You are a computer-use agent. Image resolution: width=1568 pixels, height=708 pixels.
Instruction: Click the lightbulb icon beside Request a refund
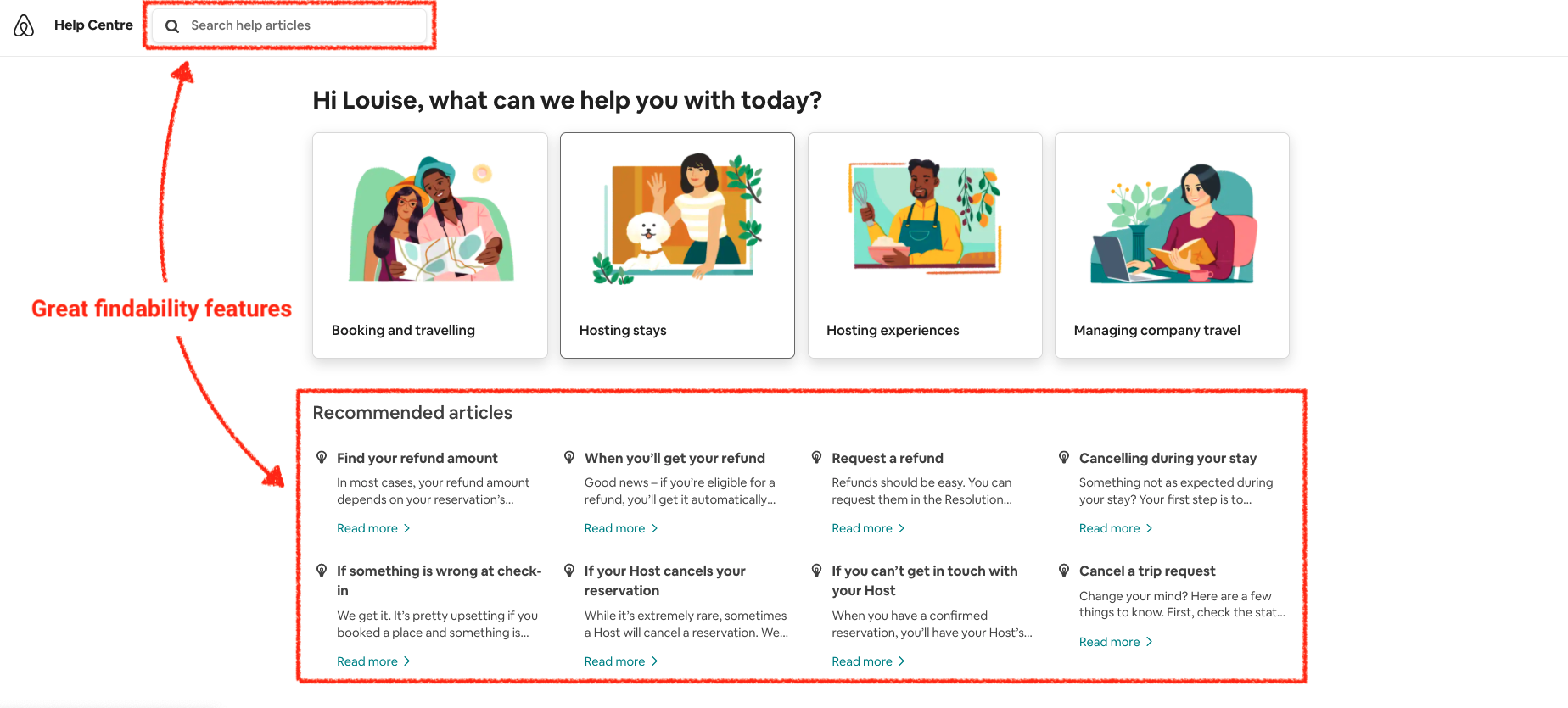816,456
